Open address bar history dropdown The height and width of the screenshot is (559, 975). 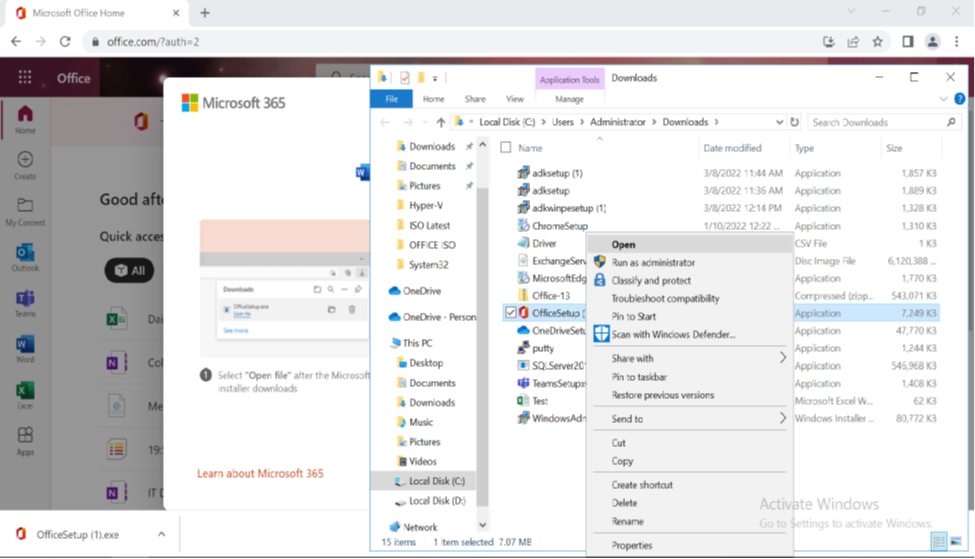[779, 122]
